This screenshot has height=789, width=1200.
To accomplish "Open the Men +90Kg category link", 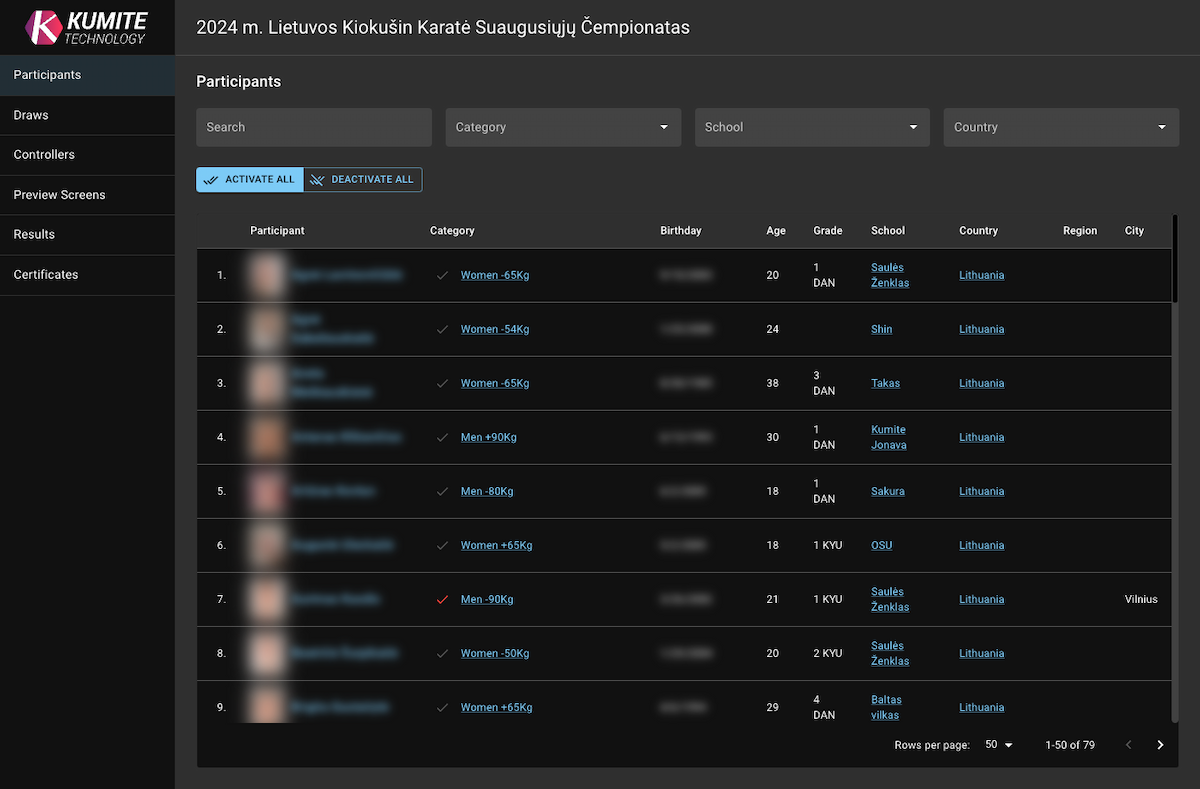I will pos(488,438).
